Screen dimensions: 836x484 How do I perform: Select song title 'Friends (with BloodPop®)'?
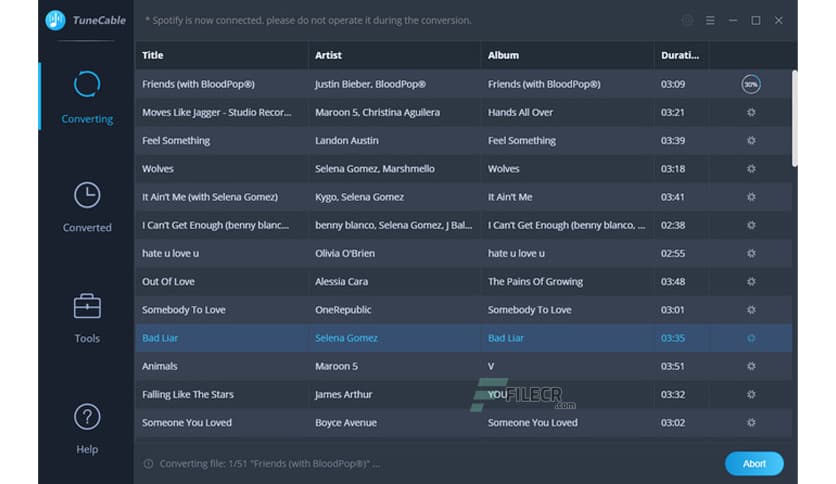pyautogui.click(x=198, y=84)
